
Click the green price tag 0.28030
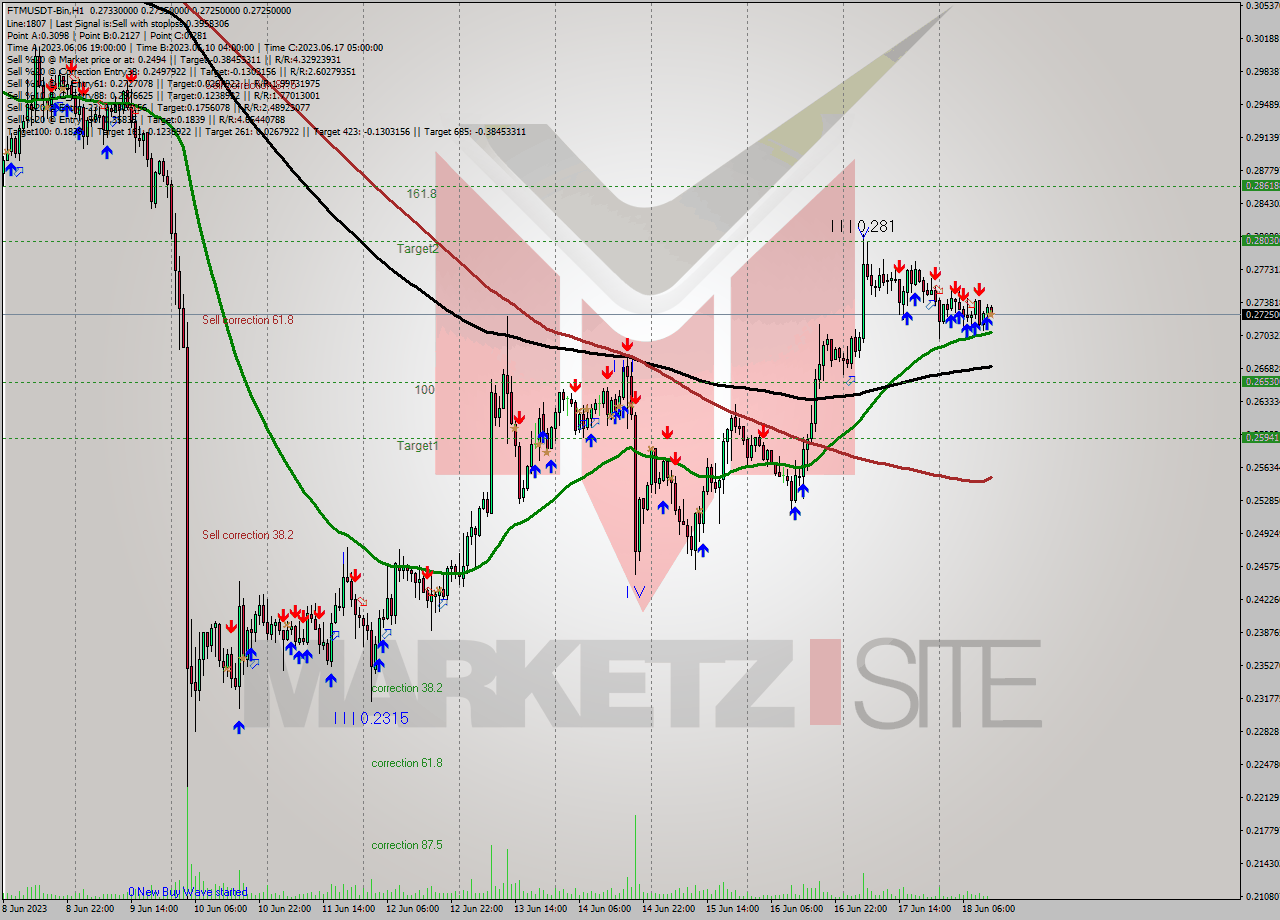(1260, 240)
